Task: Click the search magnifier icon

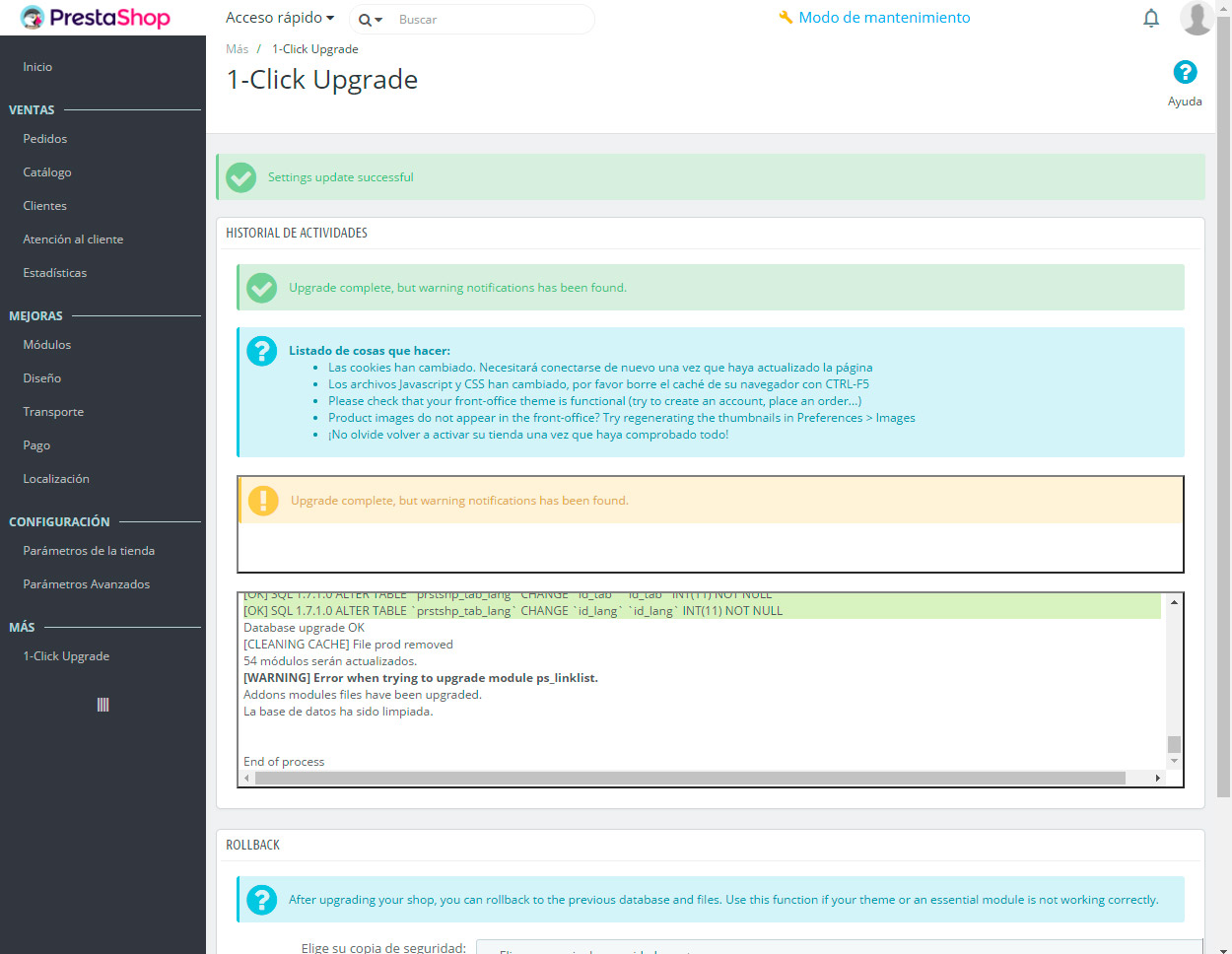Action: click(365, 20)
